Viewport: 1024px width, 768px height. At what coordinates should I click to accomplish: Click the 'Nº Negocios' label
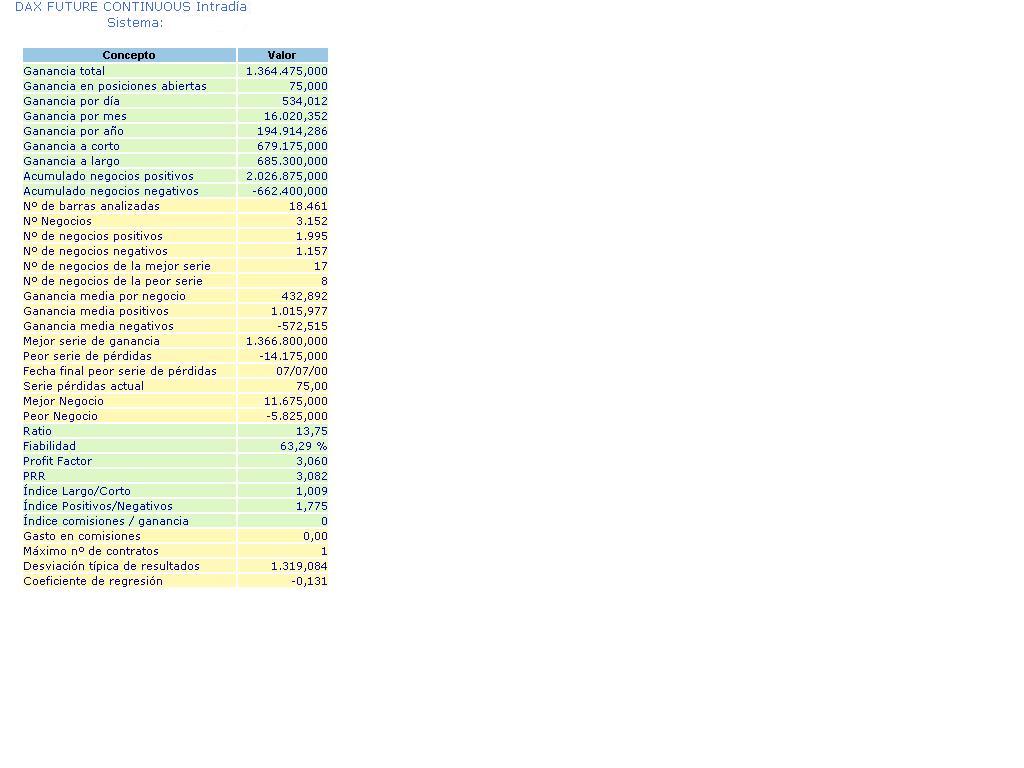point(57,221)
